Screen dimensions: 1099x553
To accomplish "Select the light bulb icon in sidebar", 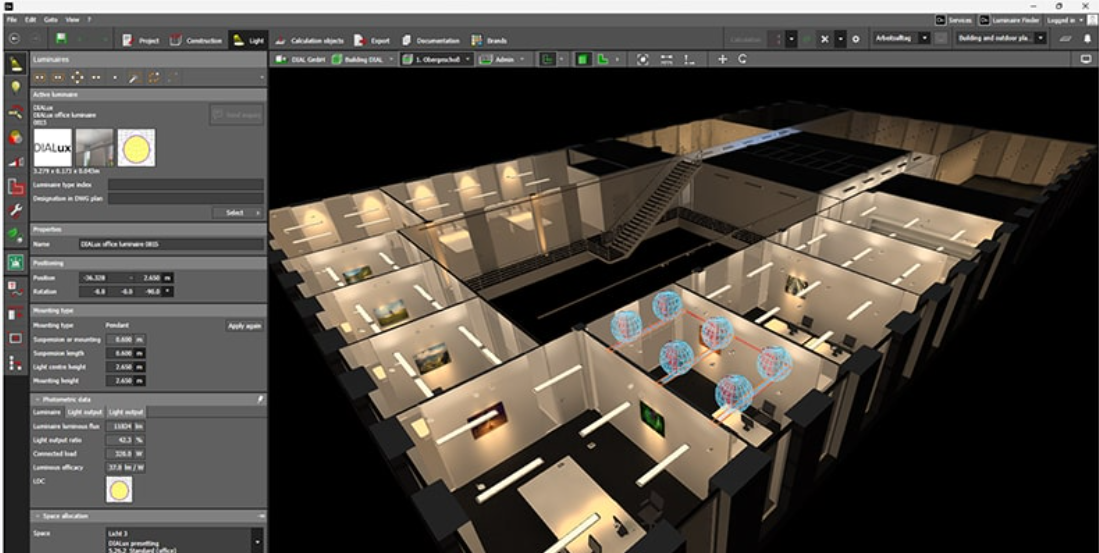I will (x=15, y=88).
